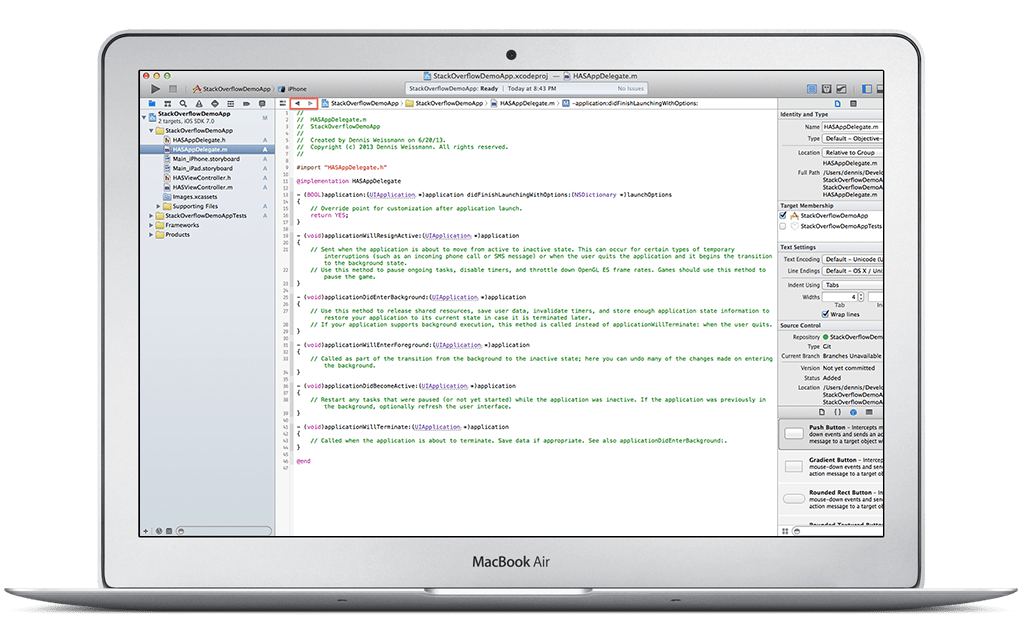Show only recently edited files filter

click(159, 531)
